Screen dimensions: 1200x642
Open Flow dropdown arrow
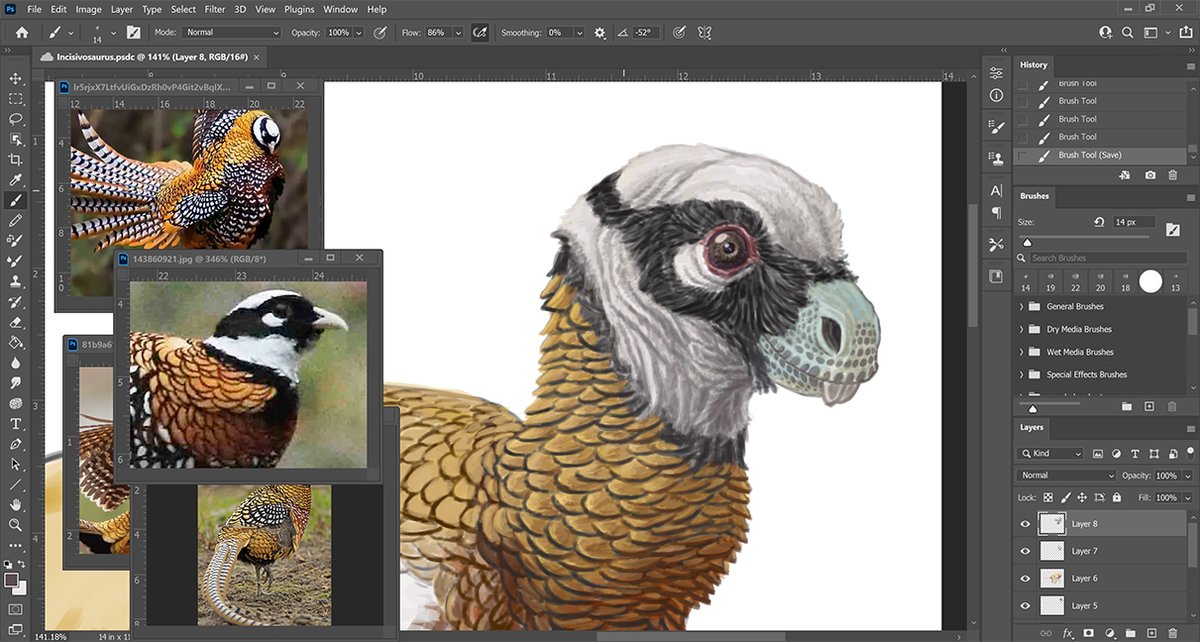point(458,32)
